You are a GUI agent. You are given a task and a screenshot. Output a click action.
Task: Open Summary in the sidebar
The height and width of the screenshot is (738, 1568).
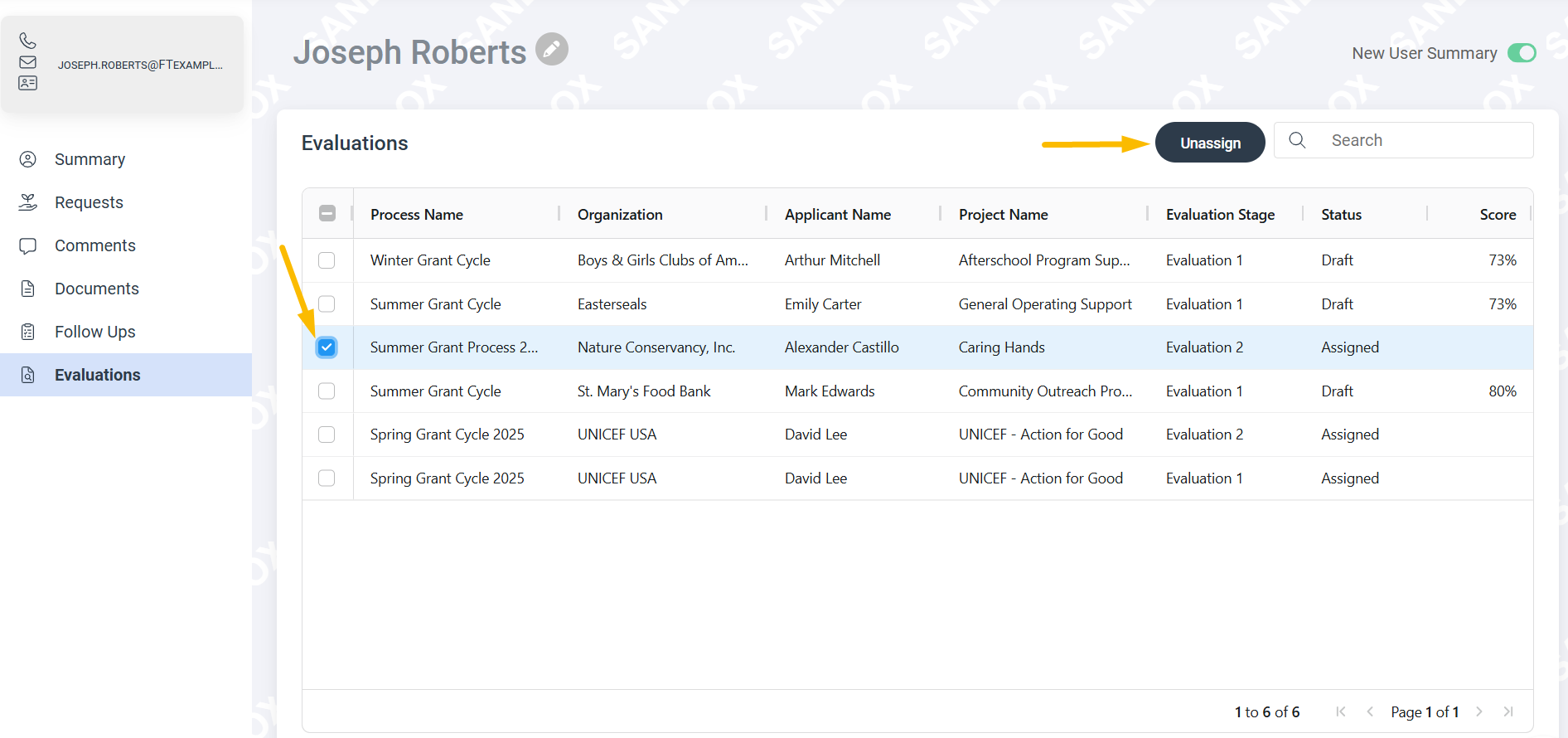coord(126,159)
